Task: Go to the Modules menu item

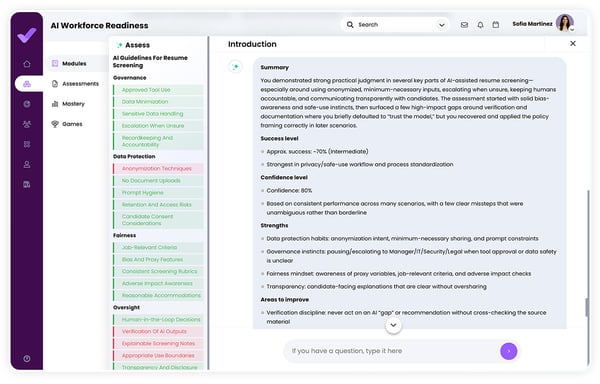Action: point(78,63)
